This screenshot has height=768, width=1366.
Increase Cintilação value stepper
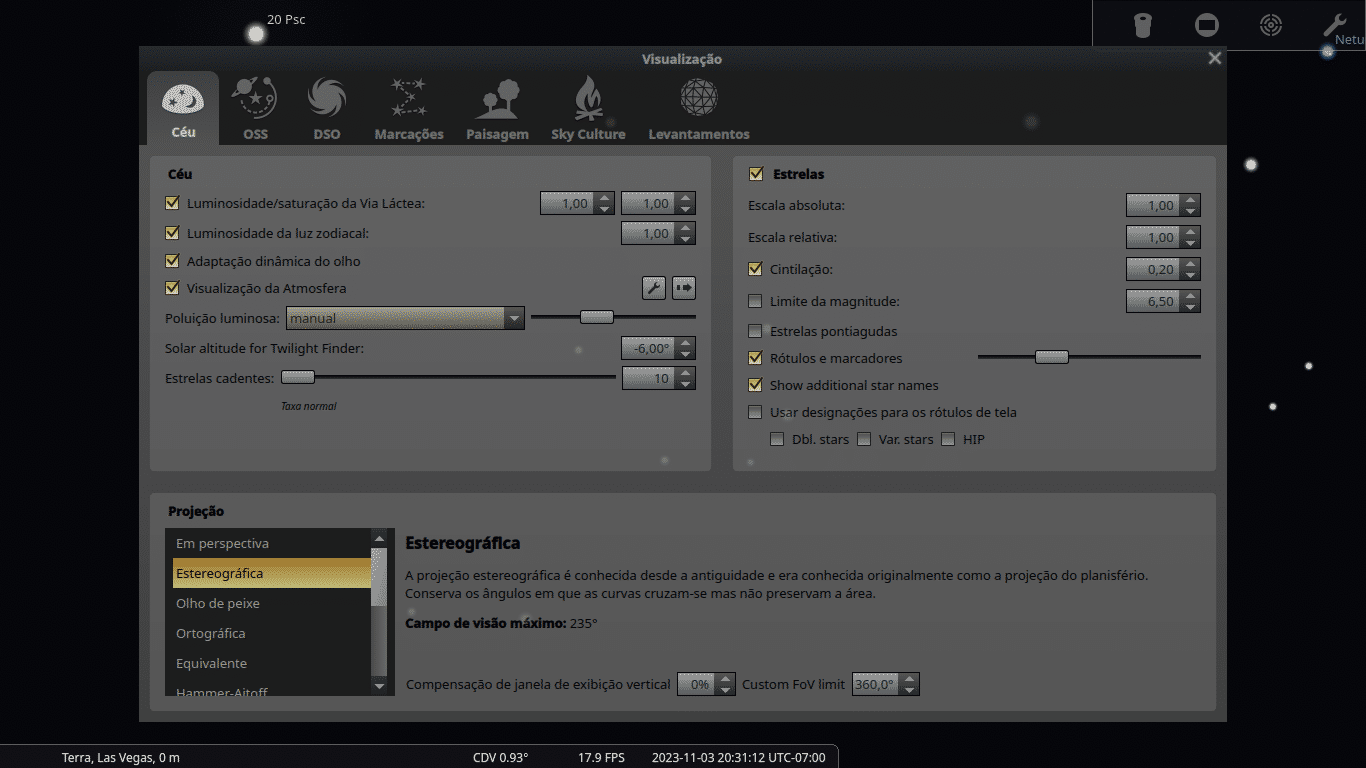1190,264
